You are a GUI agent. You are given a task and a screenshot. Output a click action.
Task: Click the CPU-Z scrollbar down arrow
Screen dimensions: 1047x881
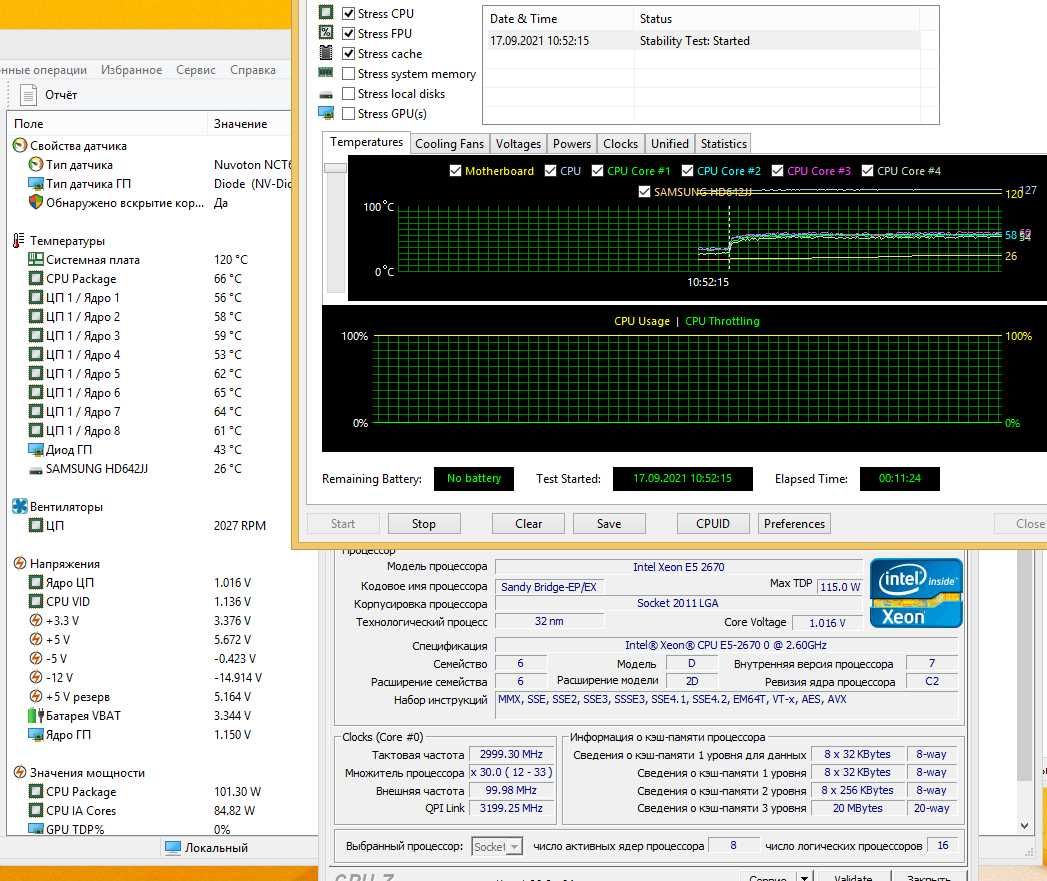(x=1024, y=826)
